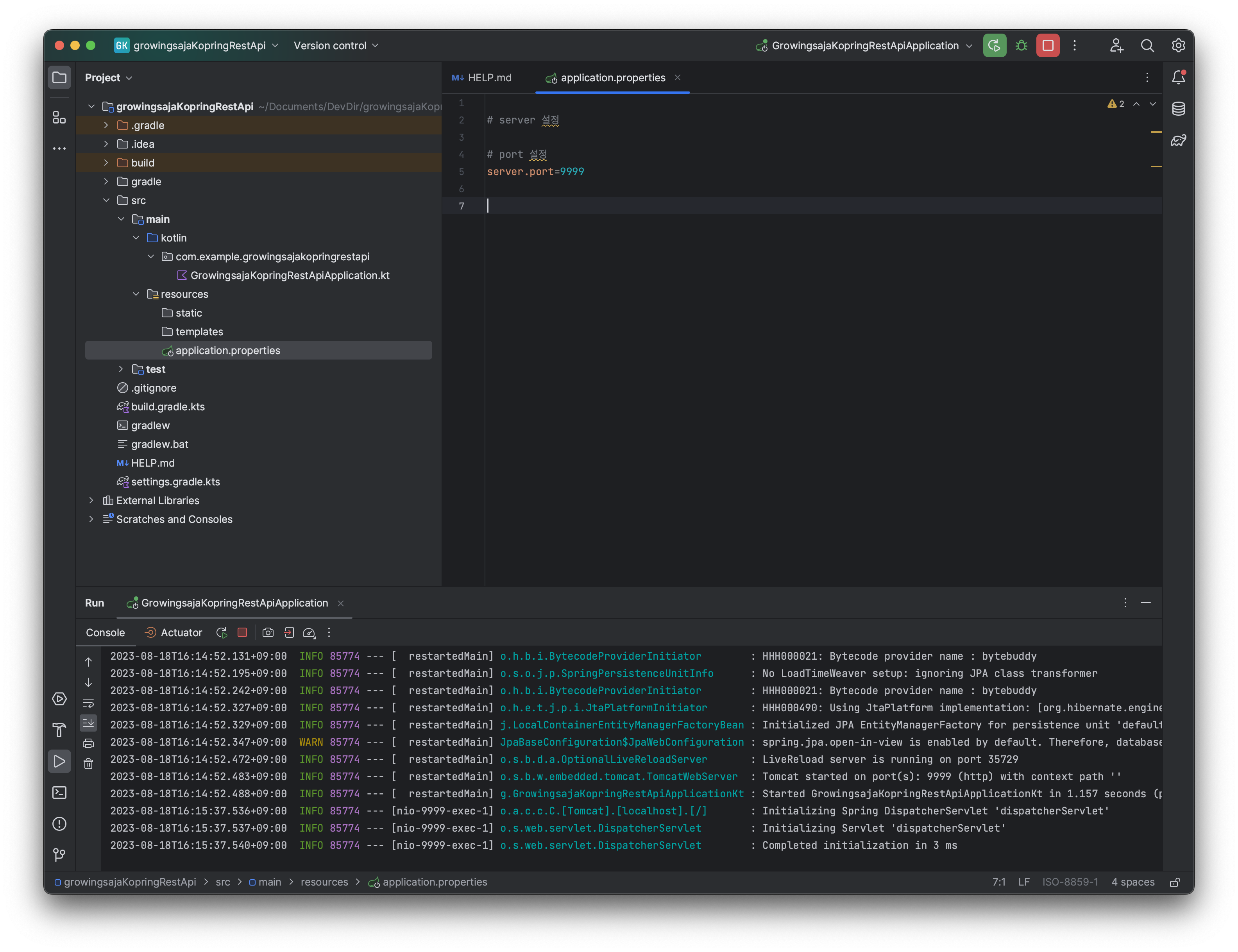Show more tool windows ellipsis
The image size is (1238, 952).
pos(59,149)
